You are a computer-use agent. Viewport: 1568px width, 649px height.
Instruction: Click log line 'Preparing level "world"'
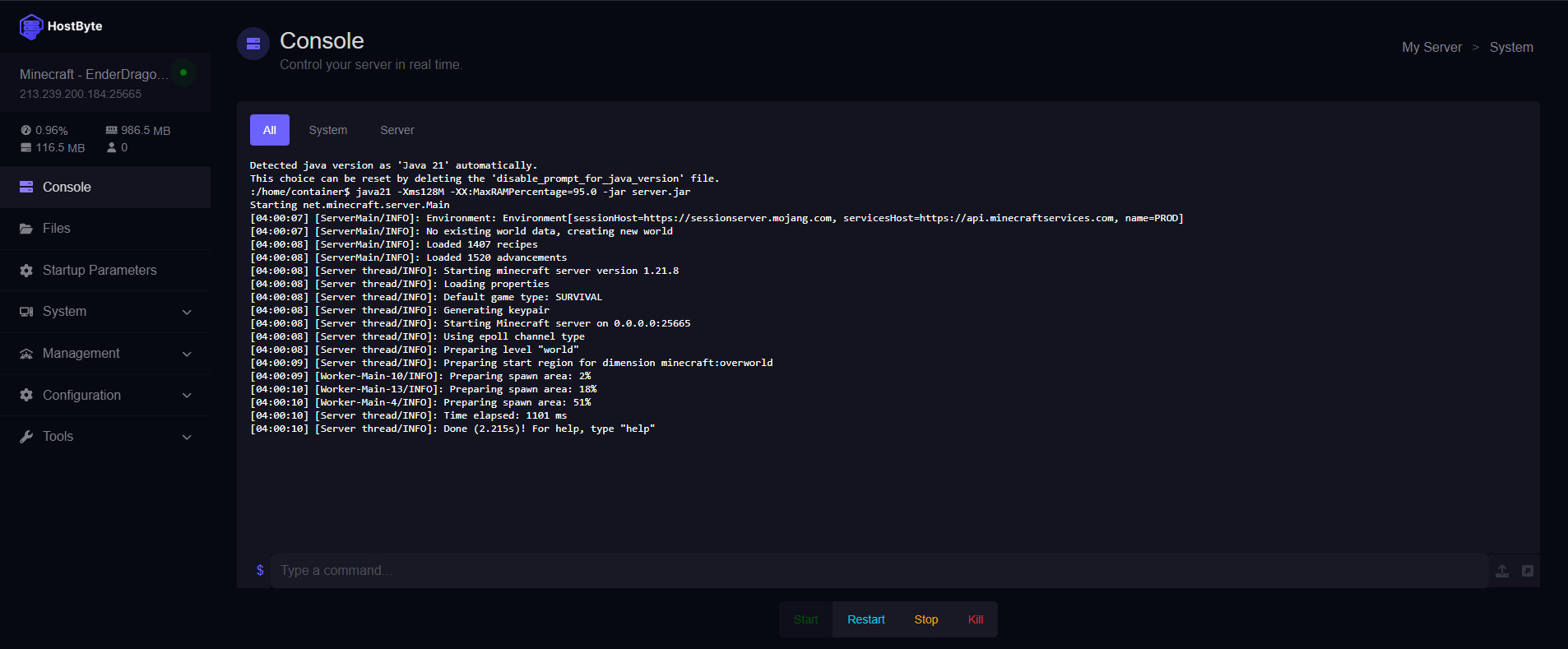tap(415, 350)
